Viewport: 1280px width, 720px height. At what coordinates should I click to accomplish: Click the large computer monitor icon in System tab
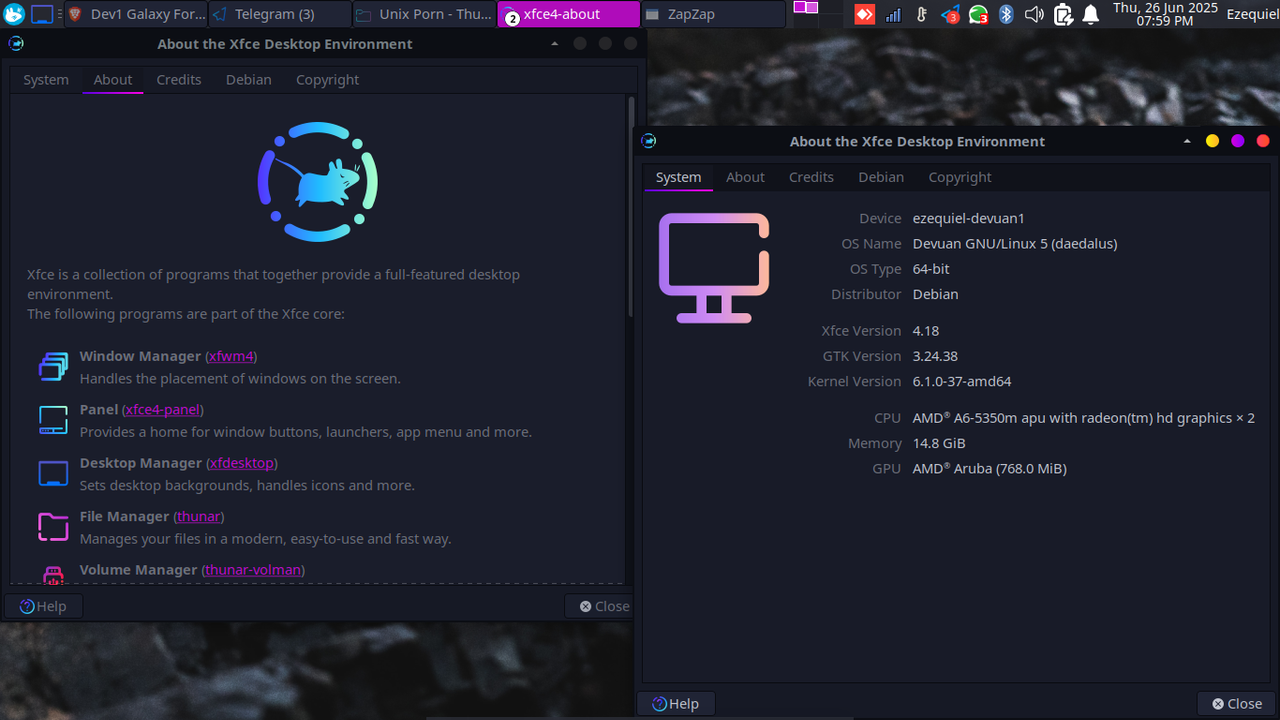tap(714, 268)
